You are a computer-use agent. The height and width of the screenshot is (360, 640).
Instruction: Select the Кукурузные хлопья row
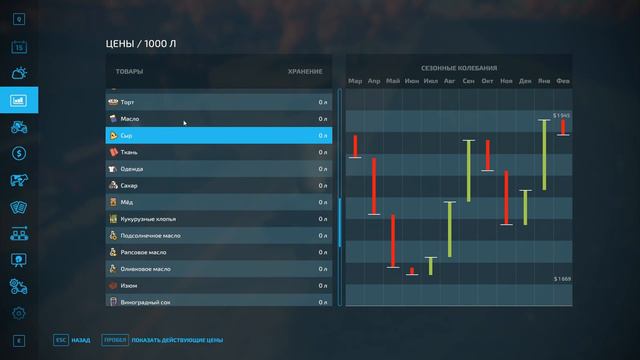pos(219,219)
